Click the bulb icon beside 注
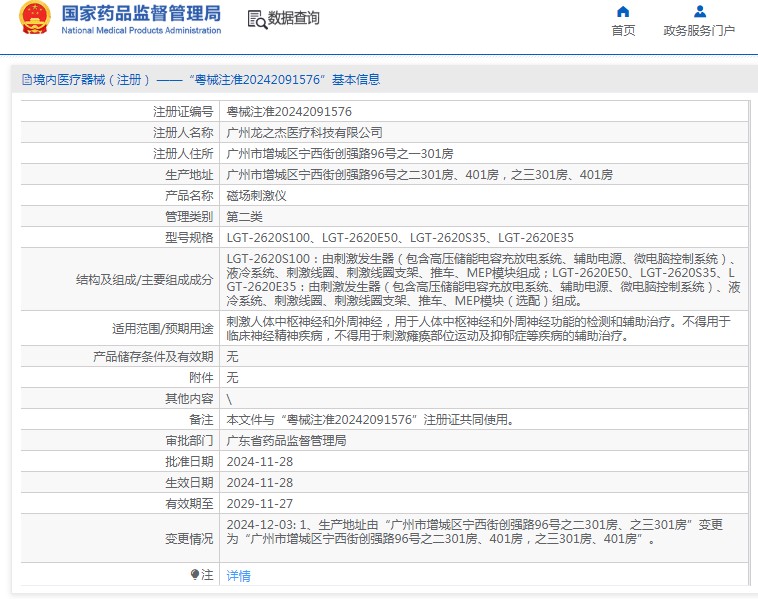758x599 pixels. point(196,575)
